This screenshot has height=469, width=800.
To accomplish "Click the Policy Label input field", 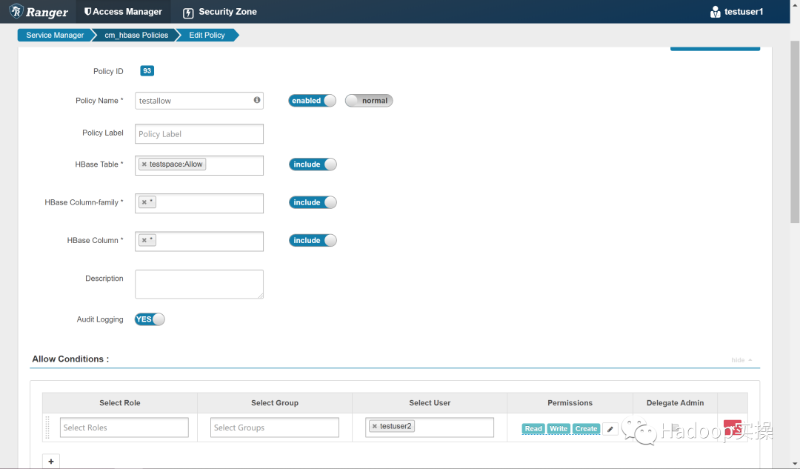I will 199,134.
